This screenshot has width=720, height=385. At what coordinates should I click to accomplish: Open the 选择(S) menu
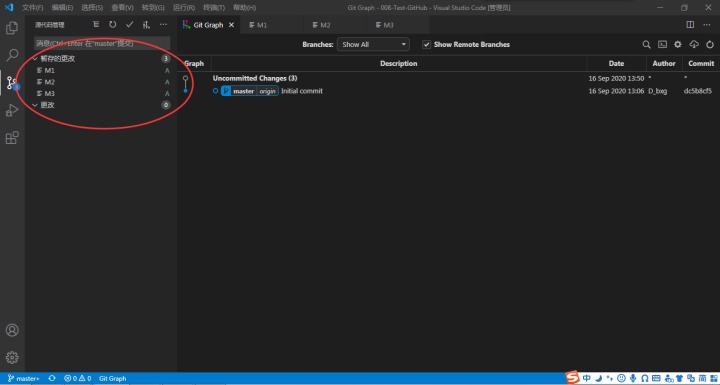pyautogui.click(x=92, y=8)
